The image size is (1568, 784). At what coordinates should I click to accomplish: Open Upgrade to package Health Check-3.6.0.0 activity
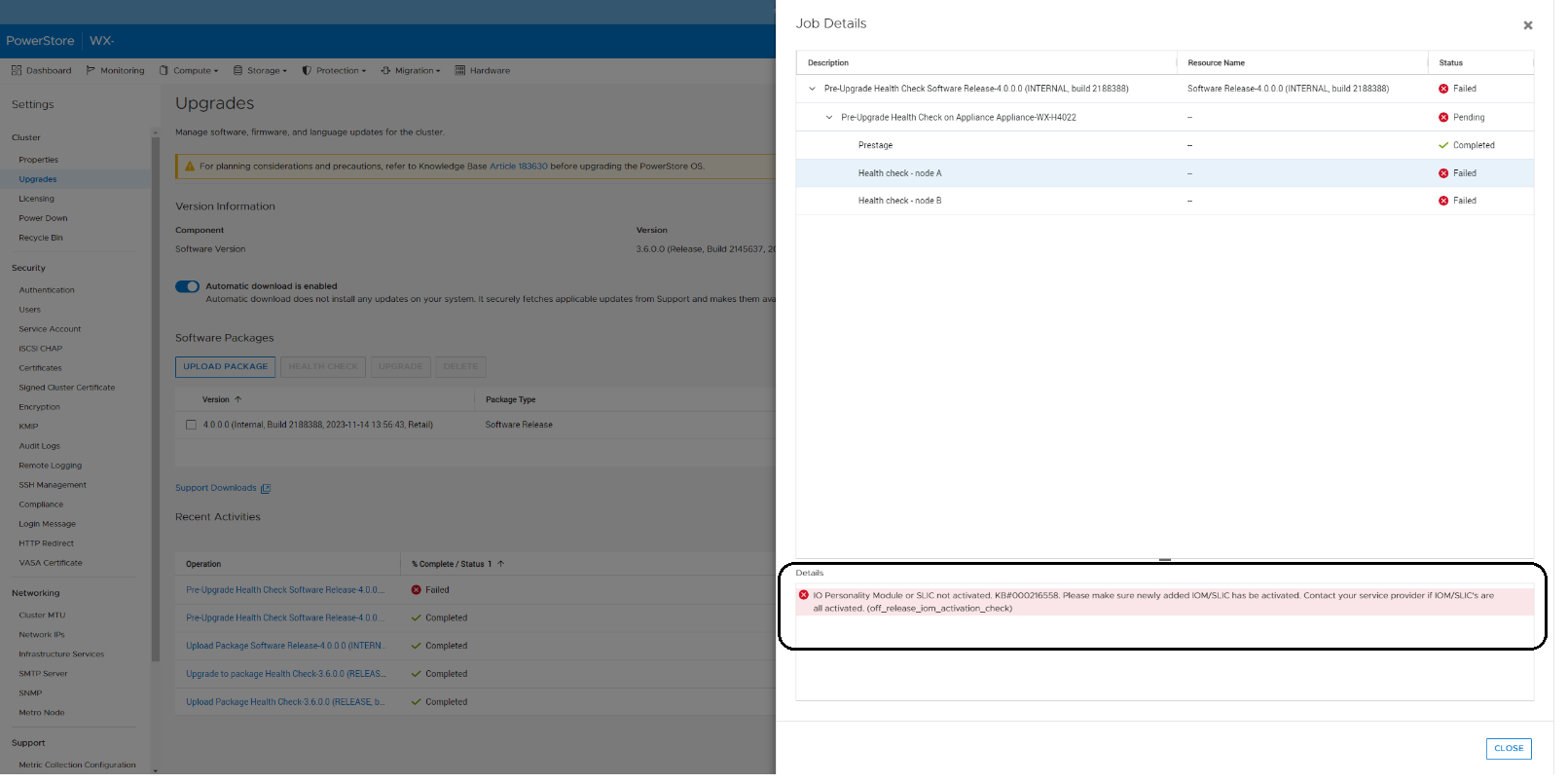285,674
